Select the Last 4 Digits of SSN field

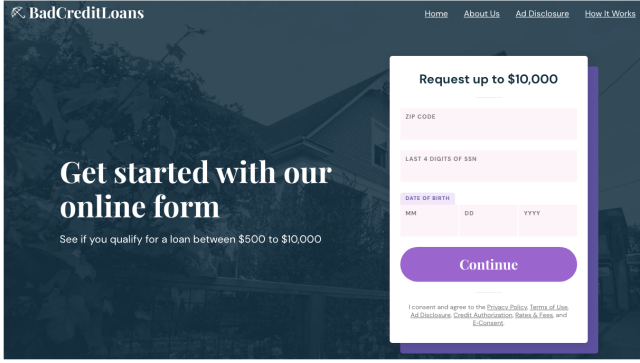(489, 166)
